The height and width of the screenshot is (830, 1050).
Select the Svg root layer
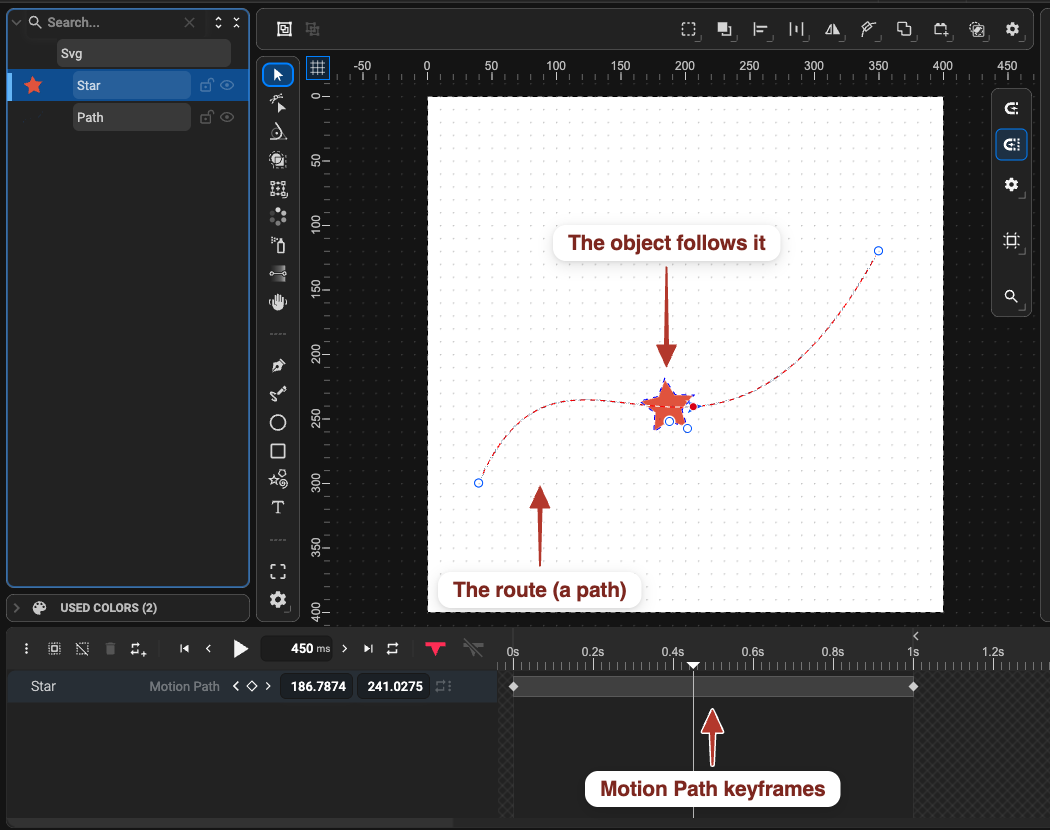[143, 54]
